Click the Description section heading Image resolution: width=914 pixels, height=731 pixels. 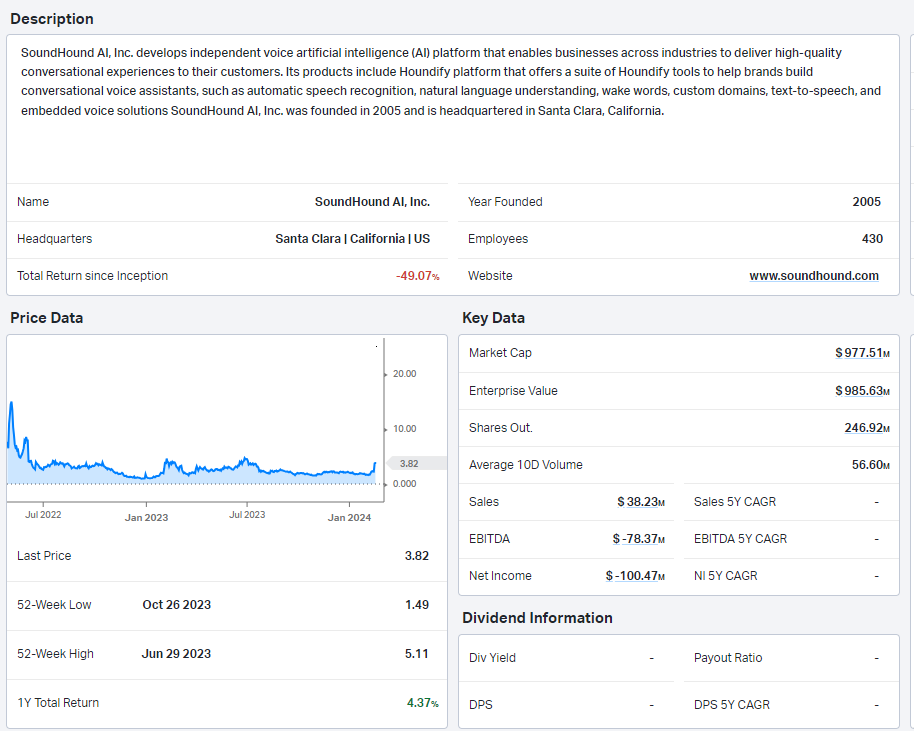pyautogui.click(x=52, y=19)
